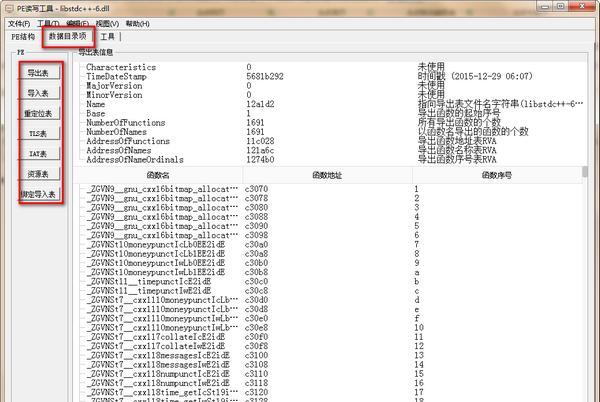Image resolution: width=600 pixels, height=402 pixels.
Task: Select the function address c3098
Action: 256,235
